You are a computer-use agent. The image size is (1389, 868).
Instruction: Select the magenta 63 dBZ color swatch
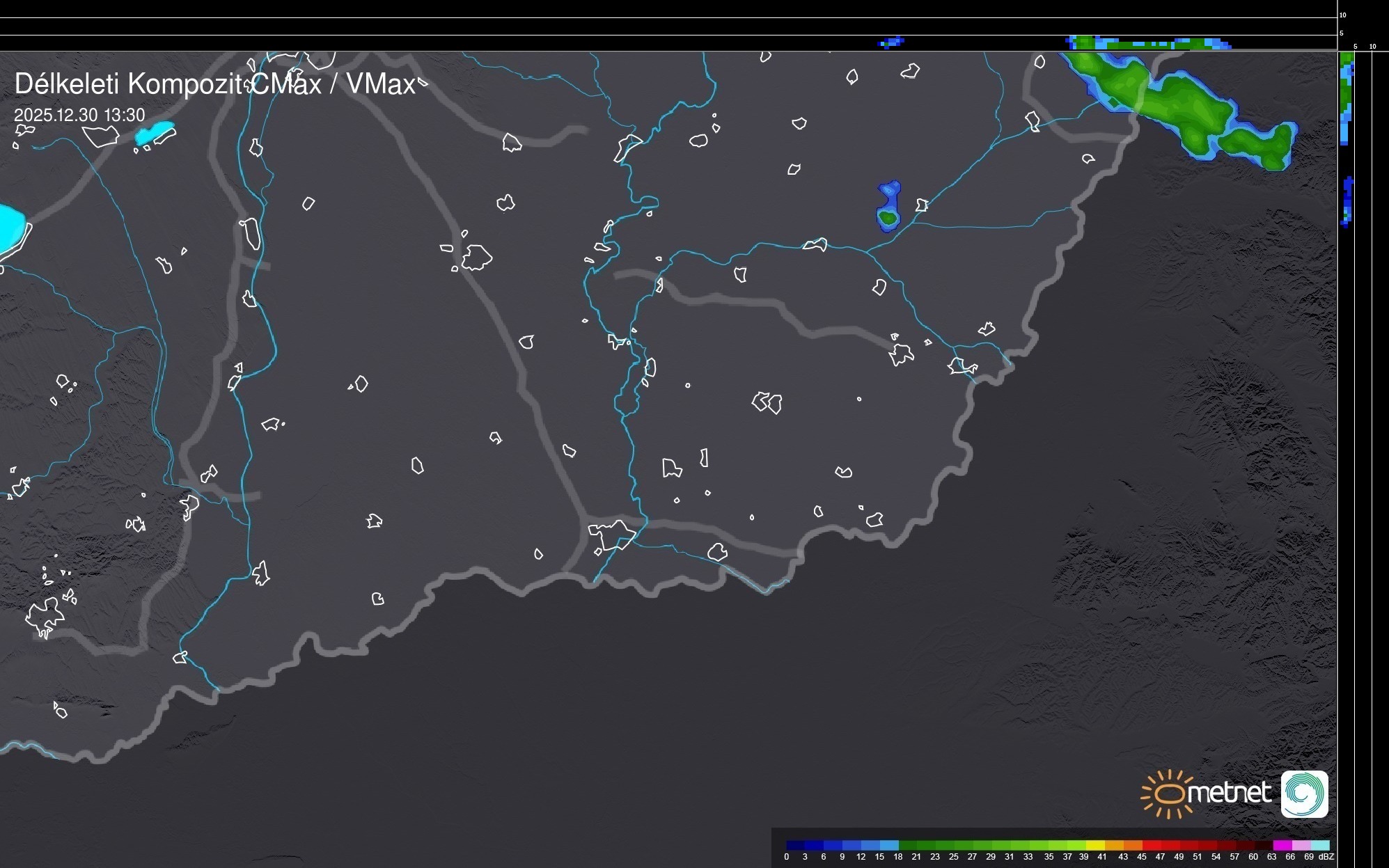[x=1282, y=845]
